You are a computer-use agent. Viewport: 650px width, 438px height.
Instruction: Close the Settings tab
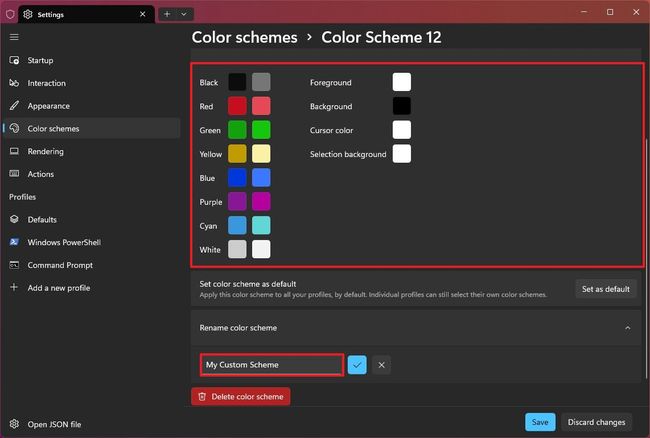[143, 14]
